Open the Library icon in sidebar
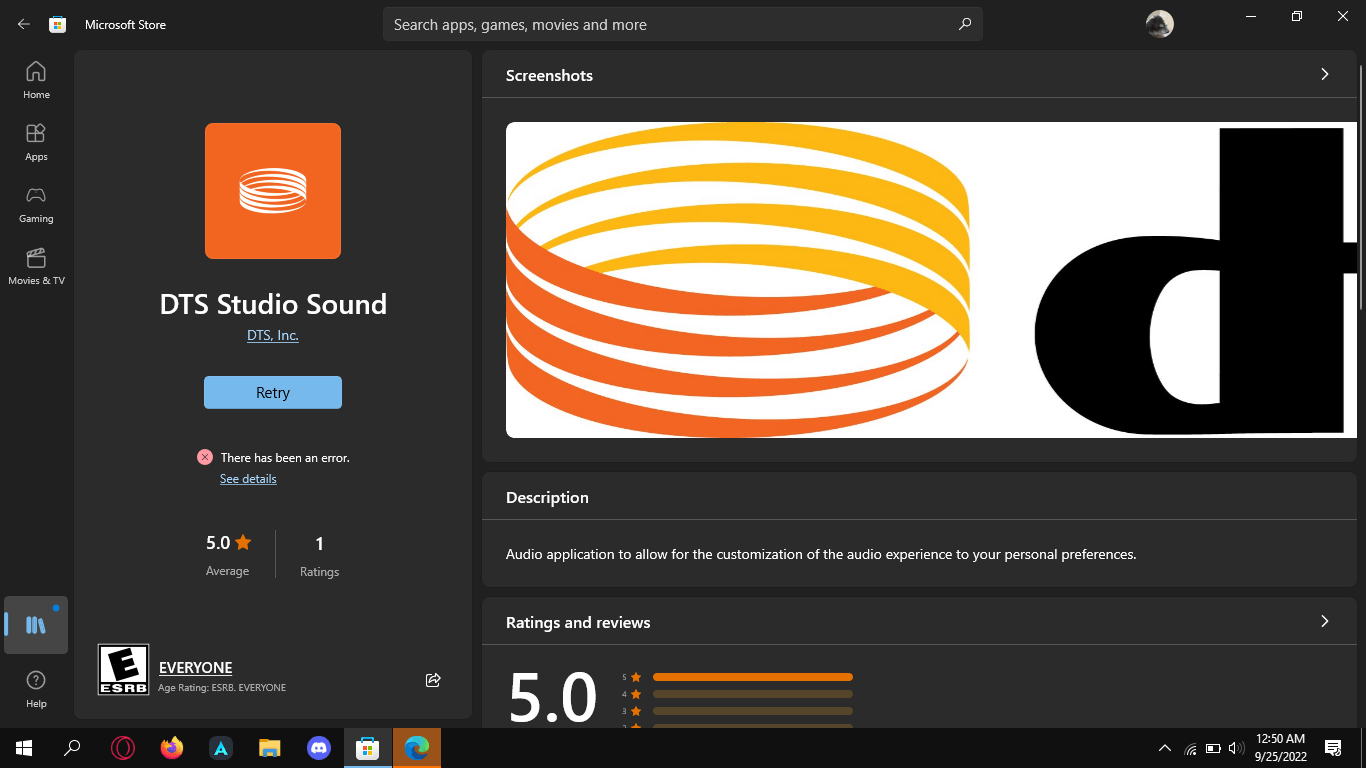This screenshot has height=768, width=1366. coord(36,625)
